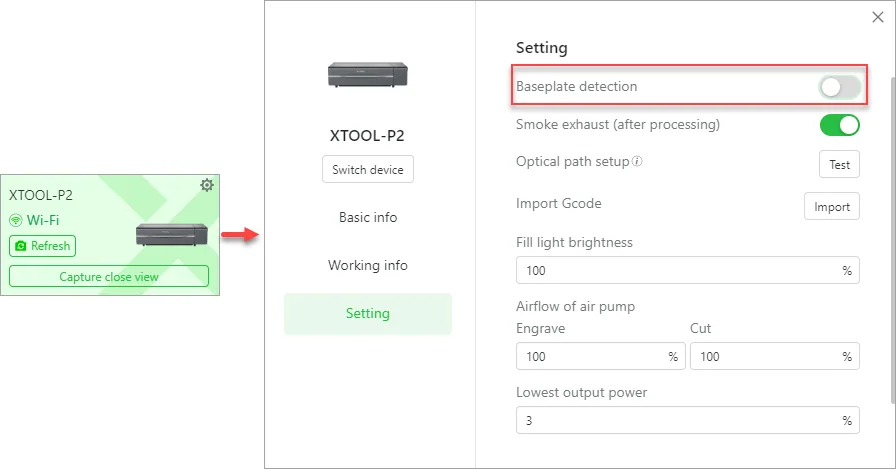Screen dimensions: 896x473
Task: Open the Basic info tab
Action: tap(367, 217)
